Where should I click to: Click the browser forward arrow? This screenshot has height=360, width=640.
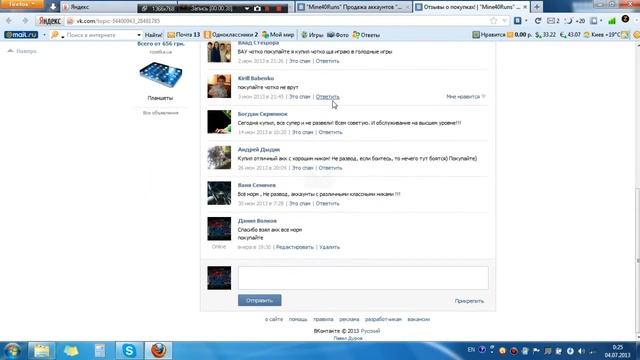25,20
